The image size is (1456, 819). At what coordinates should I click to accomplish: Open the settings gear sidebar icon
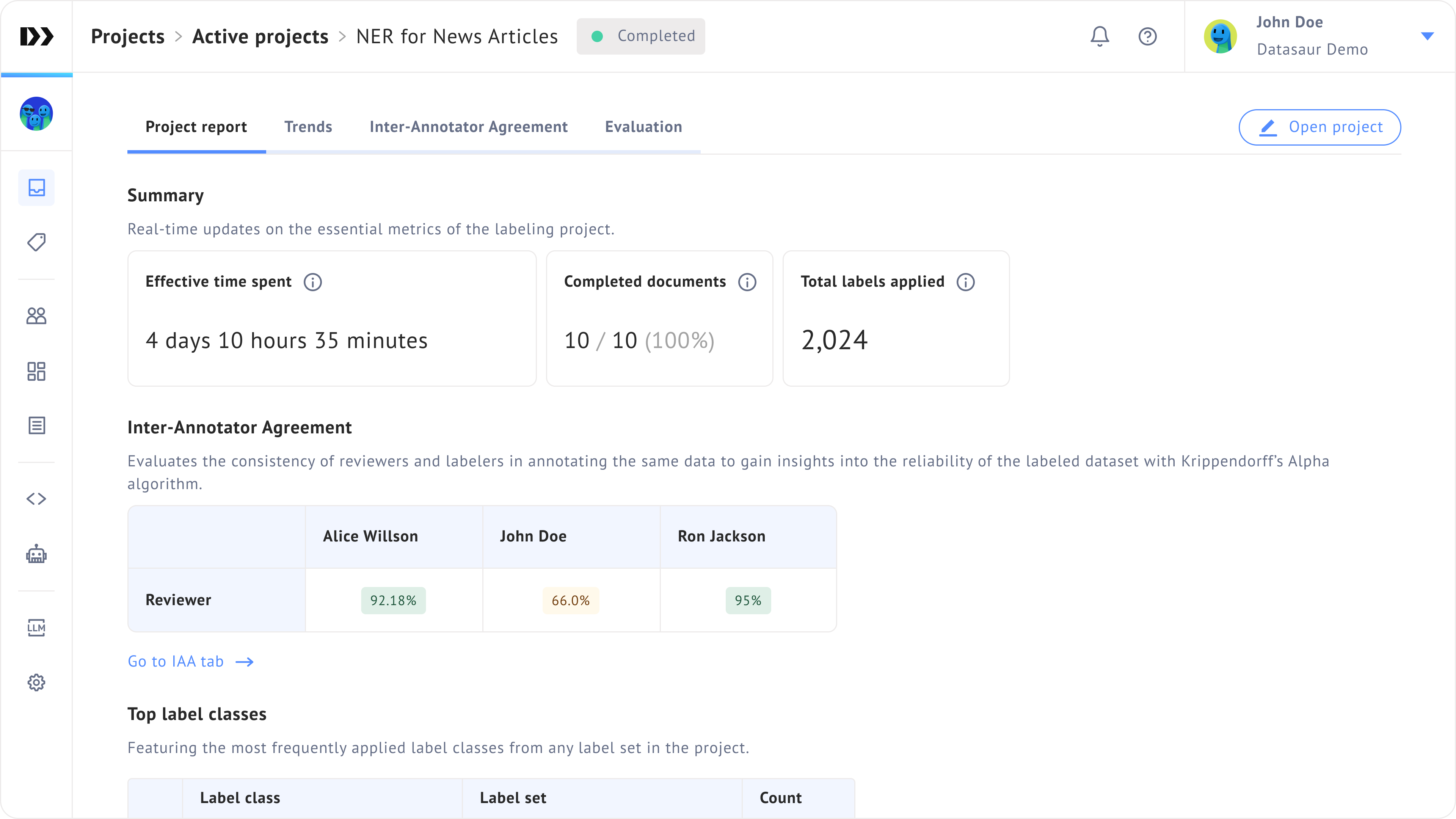pyautogui.click(x=37, y=682)
